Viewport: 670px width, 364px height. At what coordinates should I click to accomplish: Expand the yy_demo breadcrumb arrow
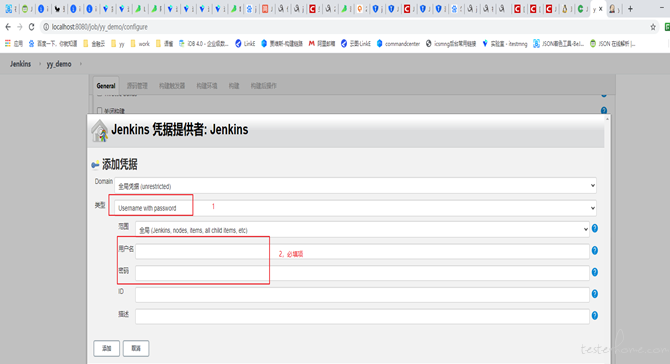pos(80,64)
